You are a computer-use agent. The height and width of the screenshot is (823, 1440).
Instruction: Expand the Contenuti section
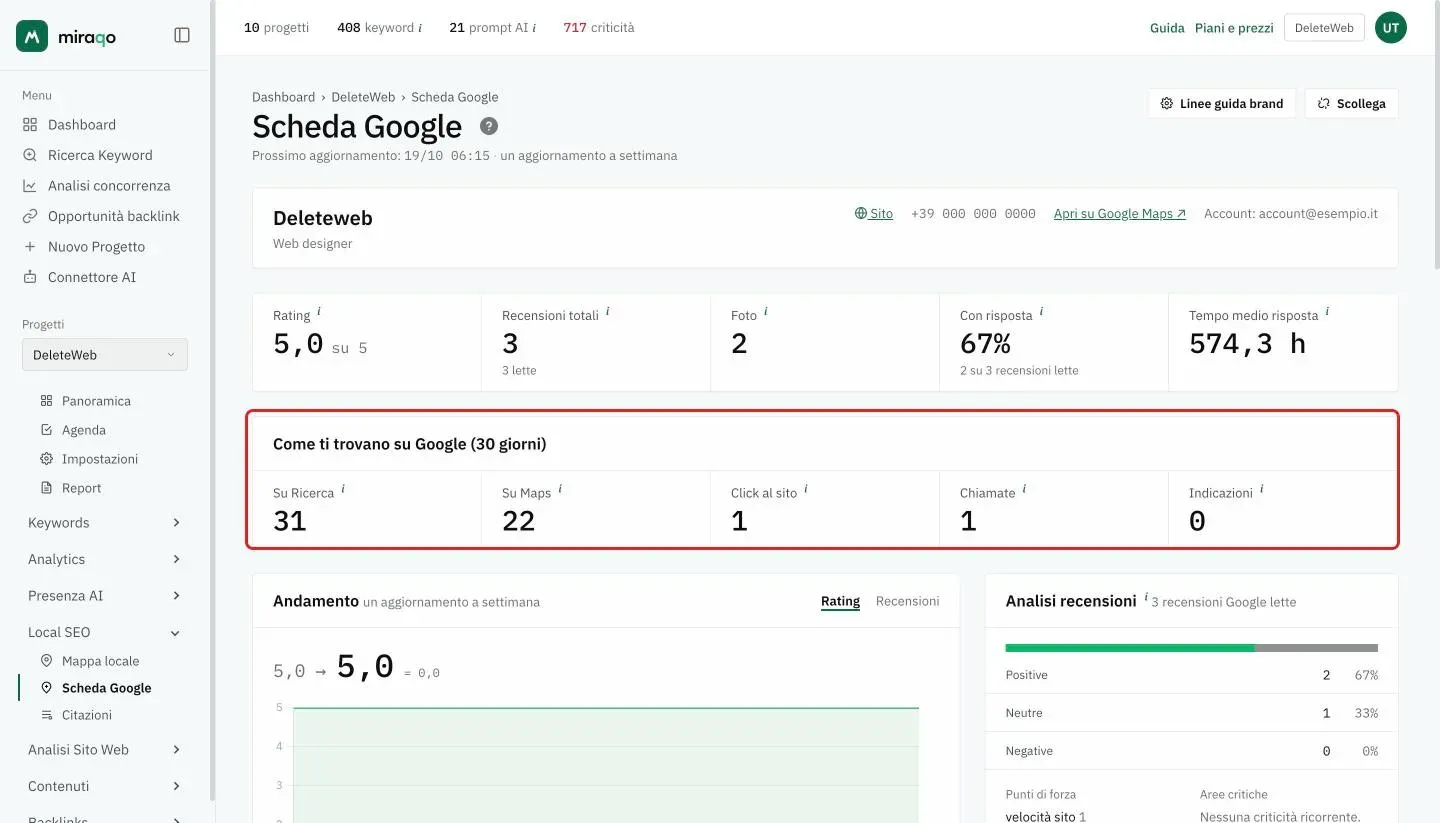point(105,786)
